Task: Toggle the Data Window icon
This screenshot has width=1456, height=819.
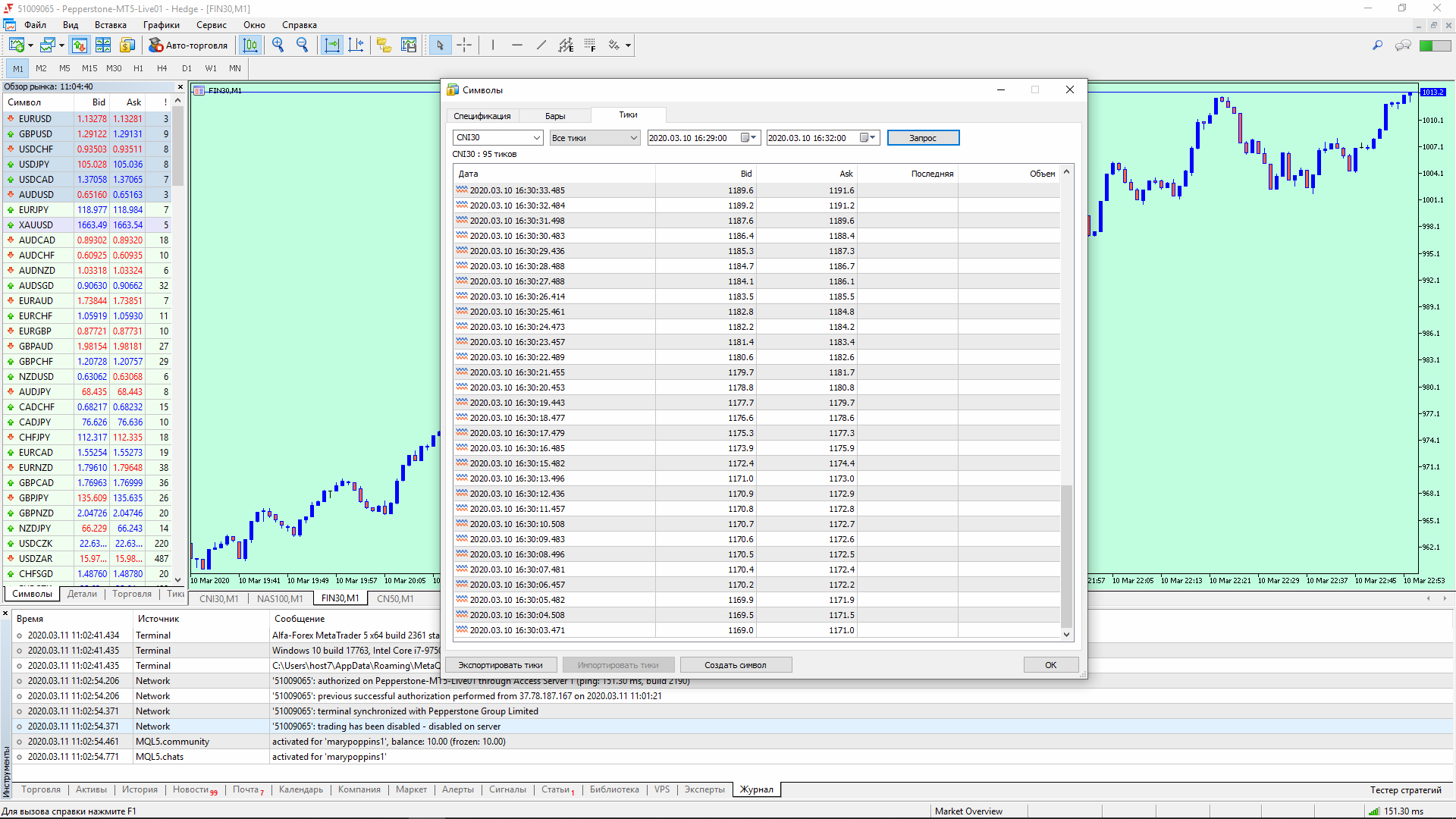Action: [103, 45]
